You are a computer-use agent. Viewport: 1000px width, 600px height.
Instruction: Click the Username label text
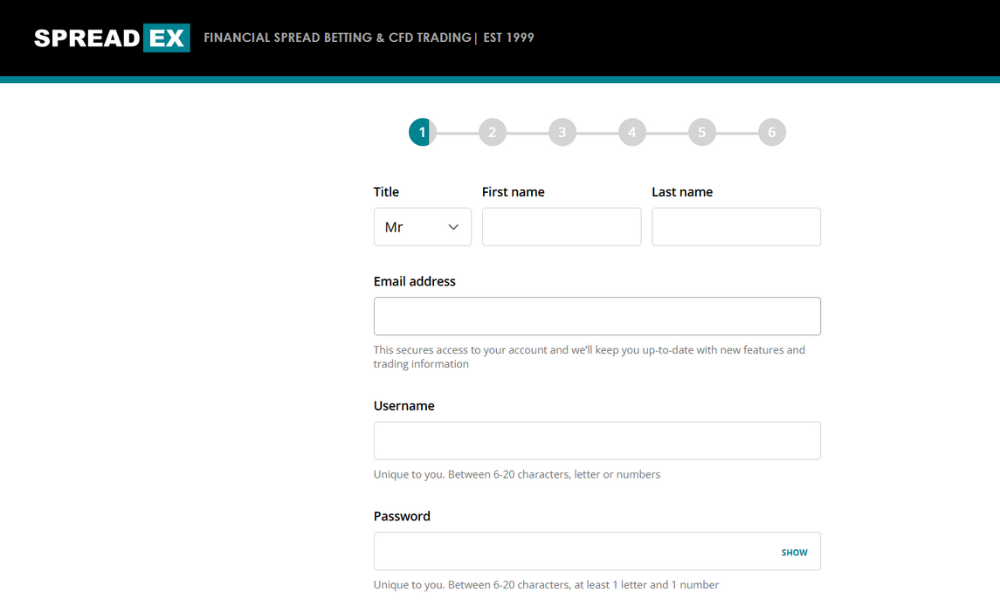point(404,406)
